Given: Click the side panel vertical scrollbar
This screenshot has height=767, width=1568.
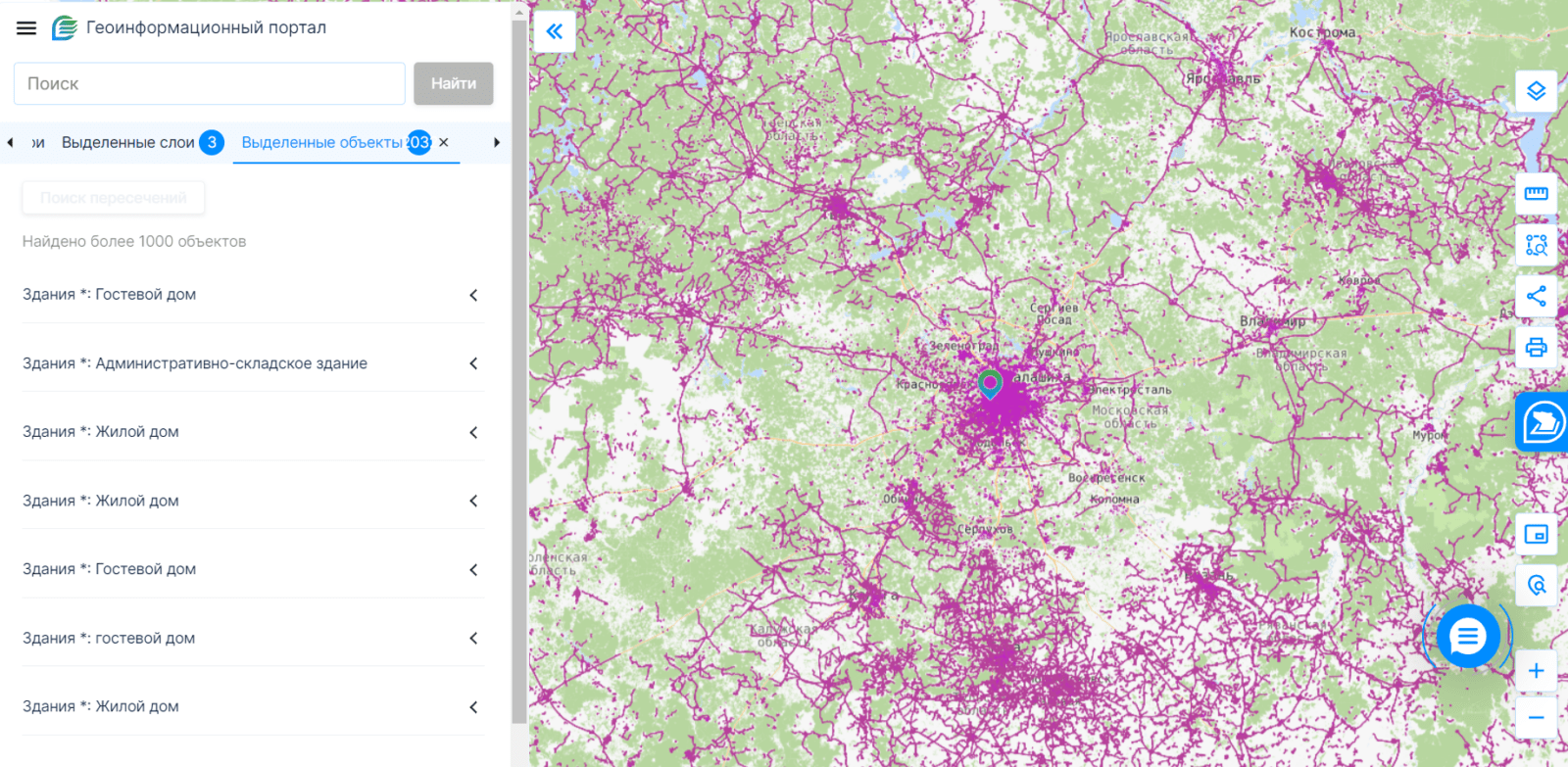Looking at the screenshot, I should (519, 370).
